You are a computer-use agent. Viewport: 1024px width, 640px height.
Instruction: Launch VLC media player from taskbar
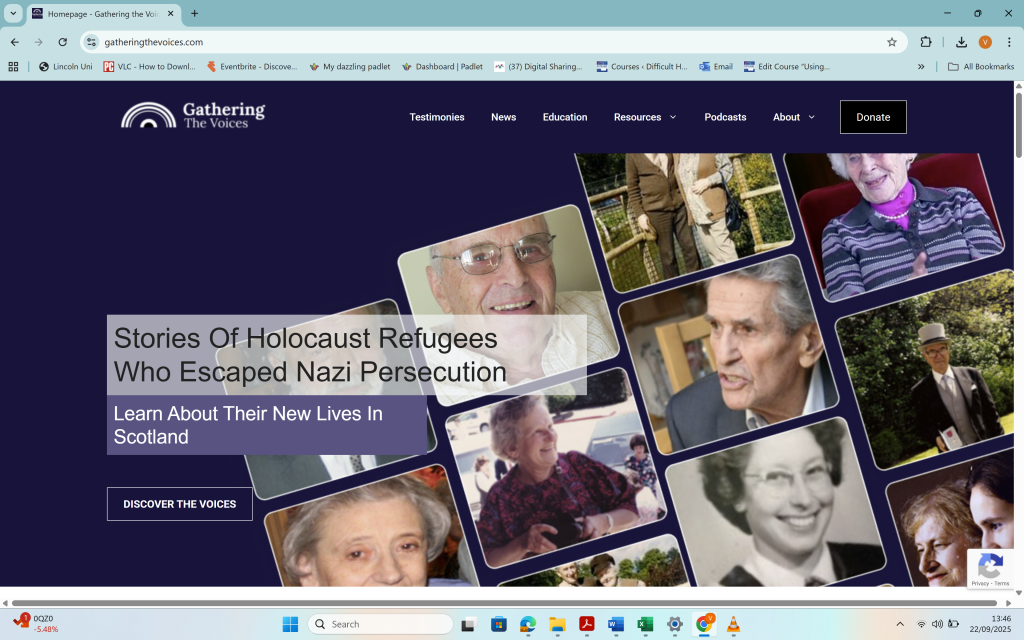[x=733, y=624]
